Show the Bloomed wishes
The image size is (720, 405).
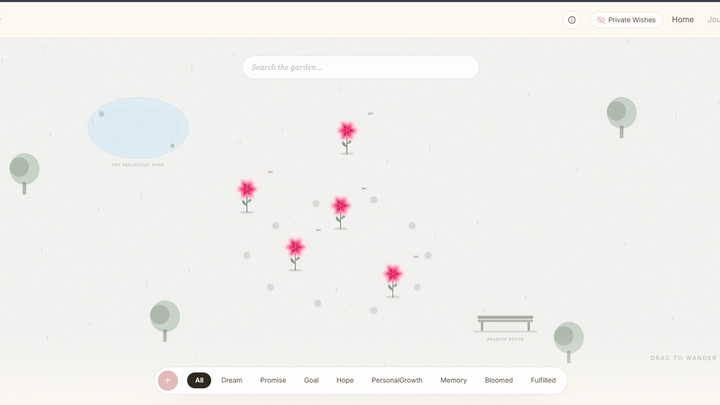499,380
